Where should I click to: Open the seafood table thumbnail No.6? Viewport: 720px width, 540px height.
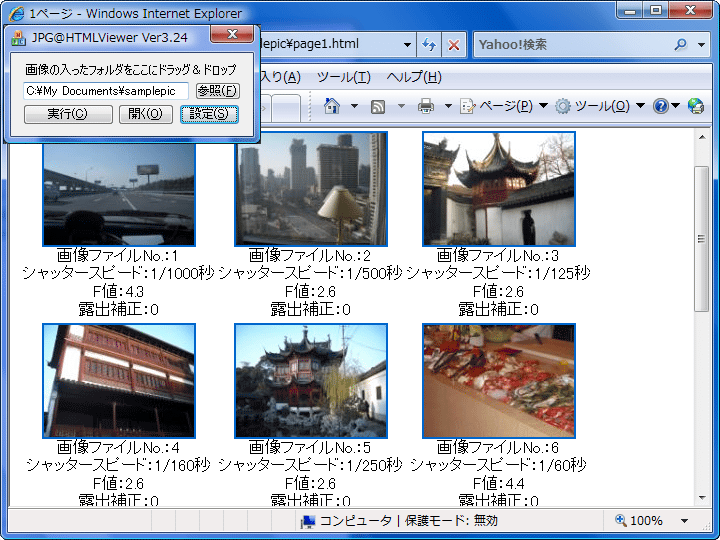[499, 381]
